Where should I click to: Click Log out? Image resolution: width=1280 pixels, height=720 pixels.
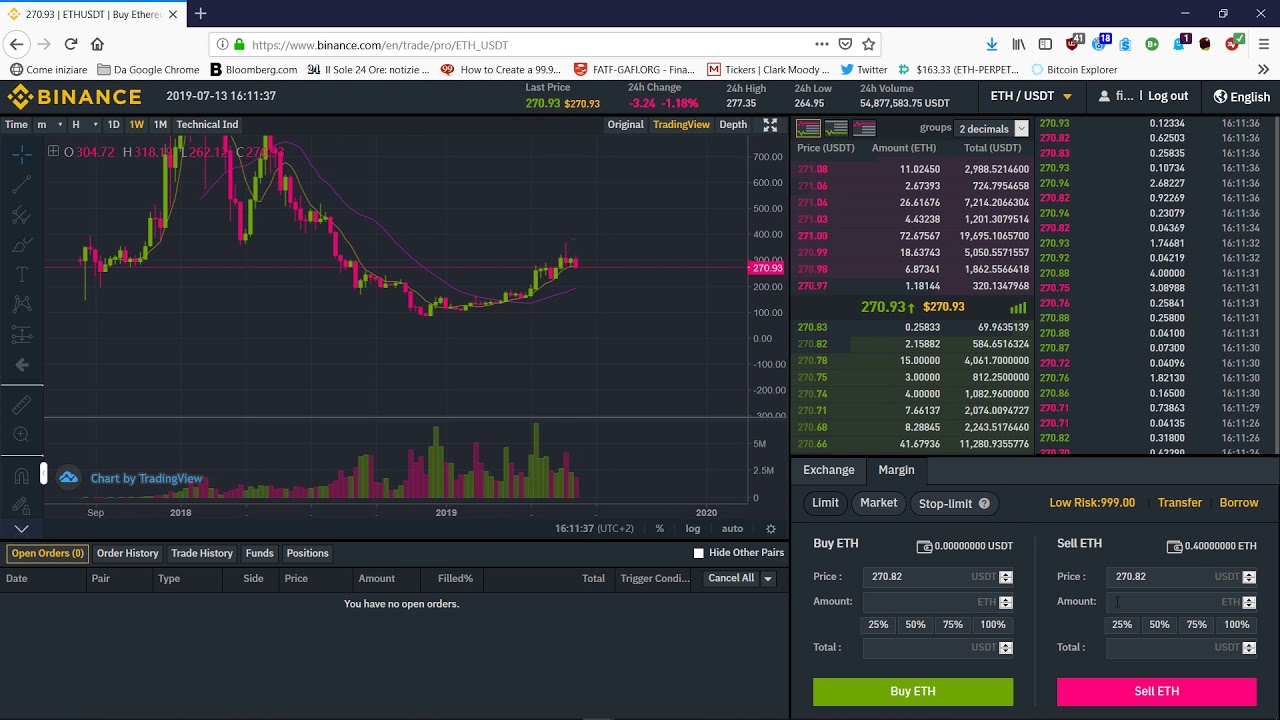coord(1168,96)
